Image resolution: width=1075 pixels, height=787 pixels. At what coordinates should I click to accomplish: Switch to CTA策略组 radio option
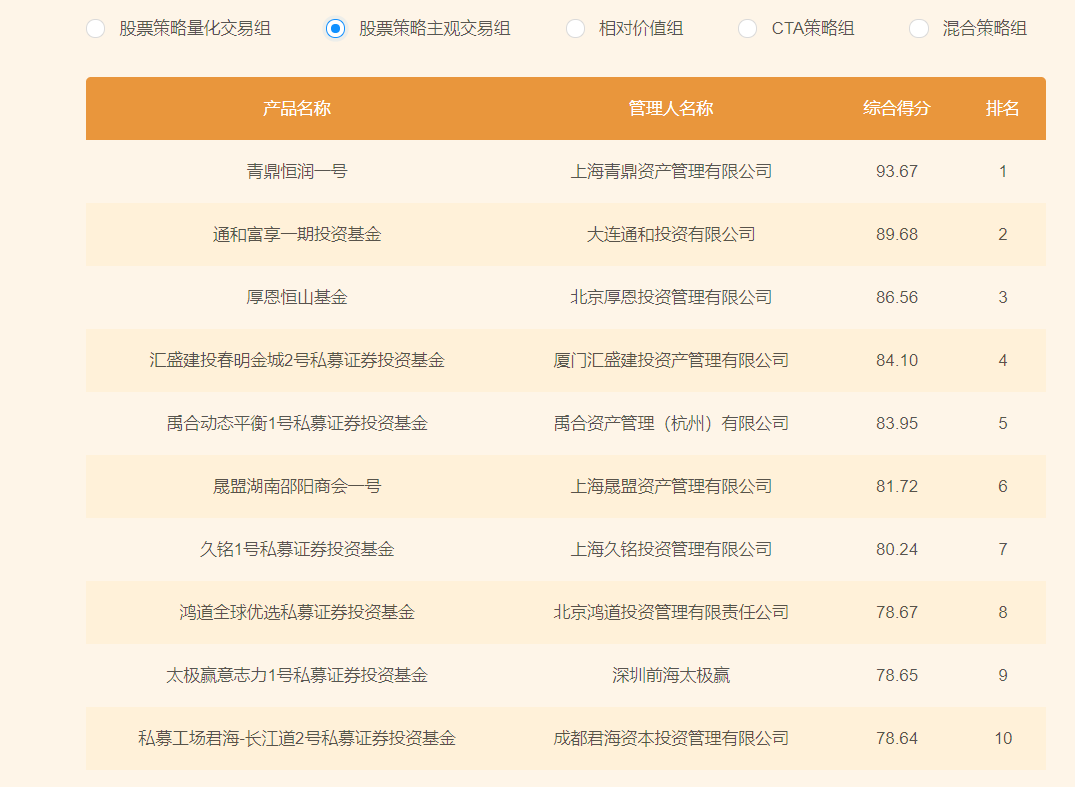747,29
